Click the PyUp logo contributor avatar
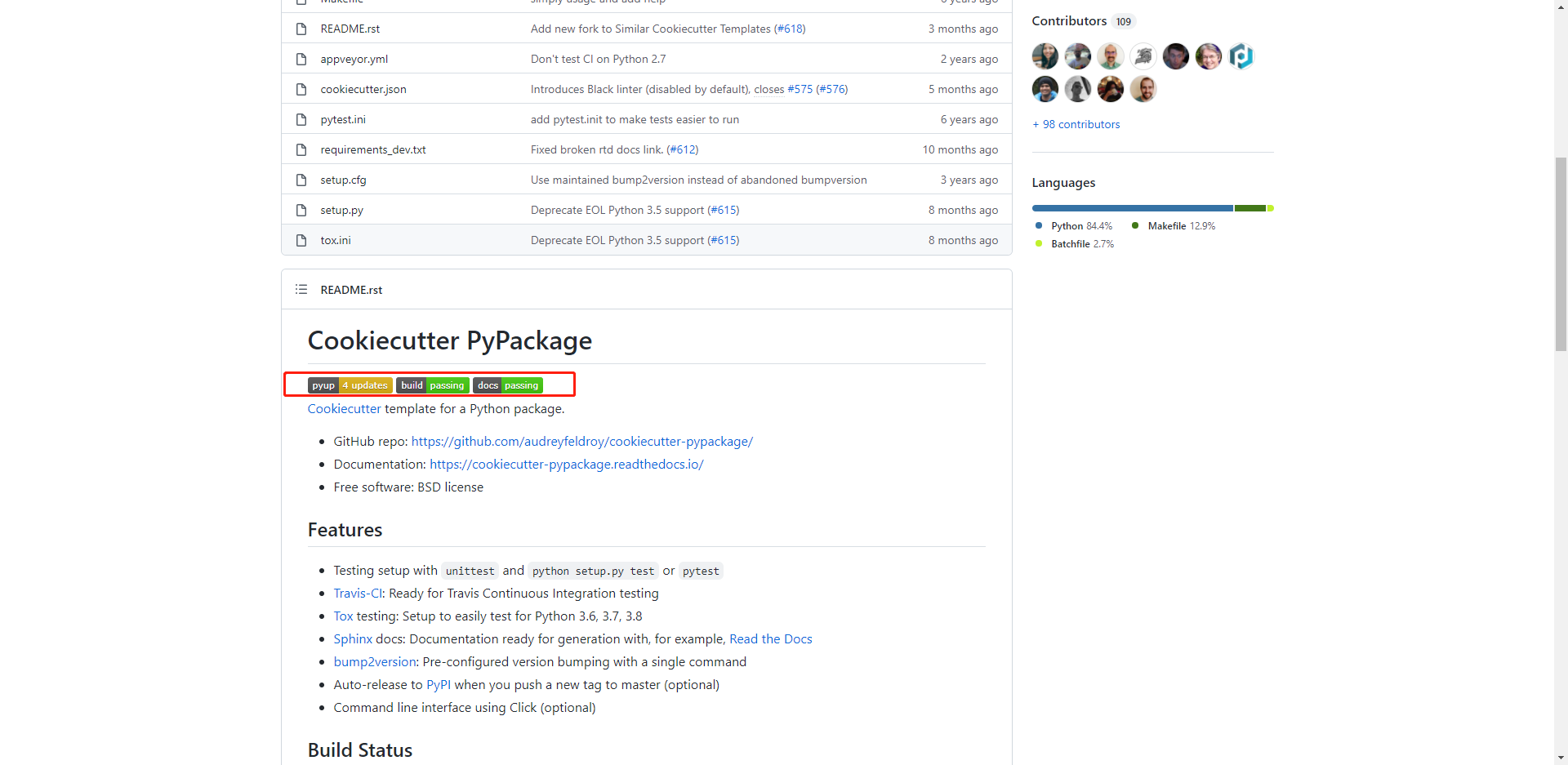Screen dimensions: 1568x765 point(1241,56)
